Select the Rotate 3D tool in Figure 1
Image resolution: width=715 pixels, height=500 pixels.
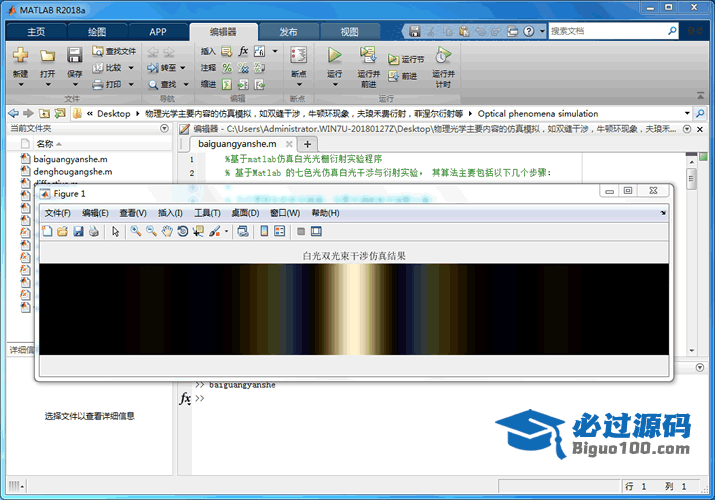point(182,231)
